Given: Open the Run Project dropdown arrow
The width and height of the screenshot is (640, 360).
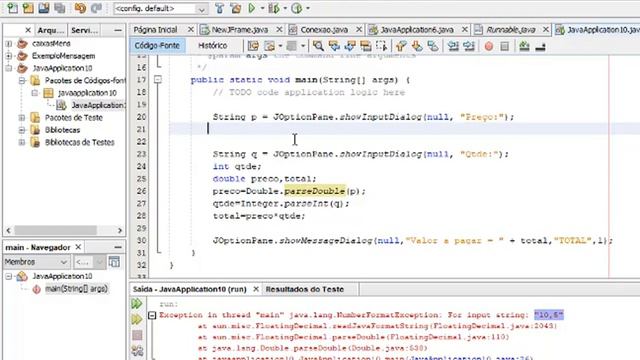Looking at the screenshot, I should point(262,8).
